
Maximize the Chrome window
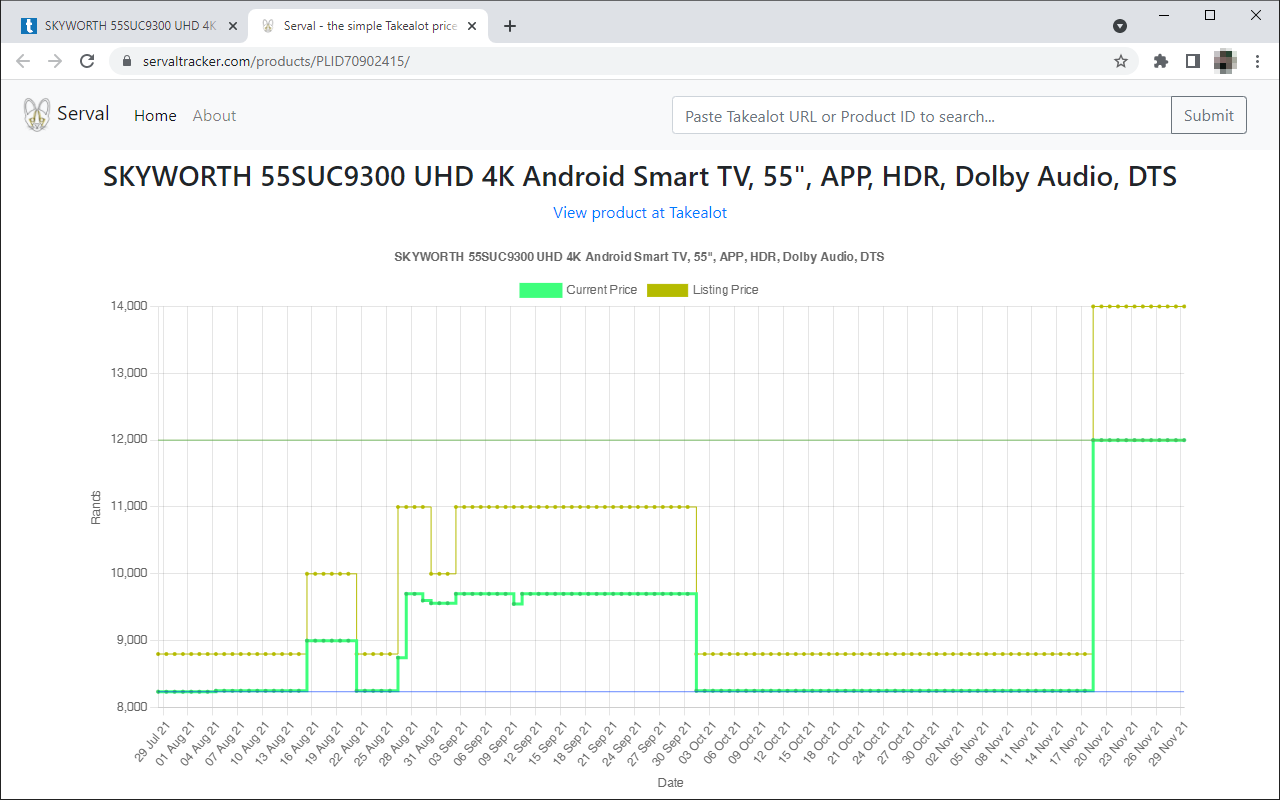tap(1210, 15)
